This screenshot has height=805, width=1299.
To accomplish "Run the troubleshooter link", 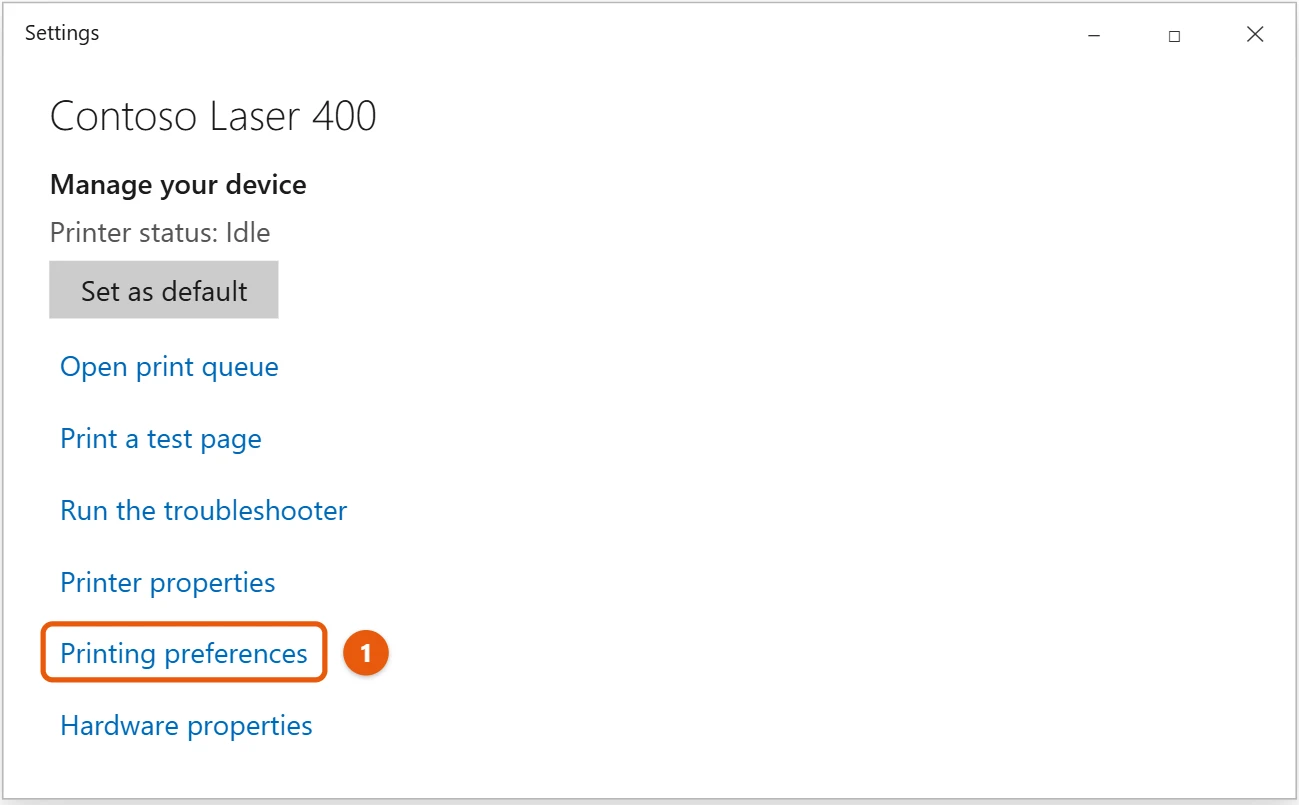I will (204, 510).
